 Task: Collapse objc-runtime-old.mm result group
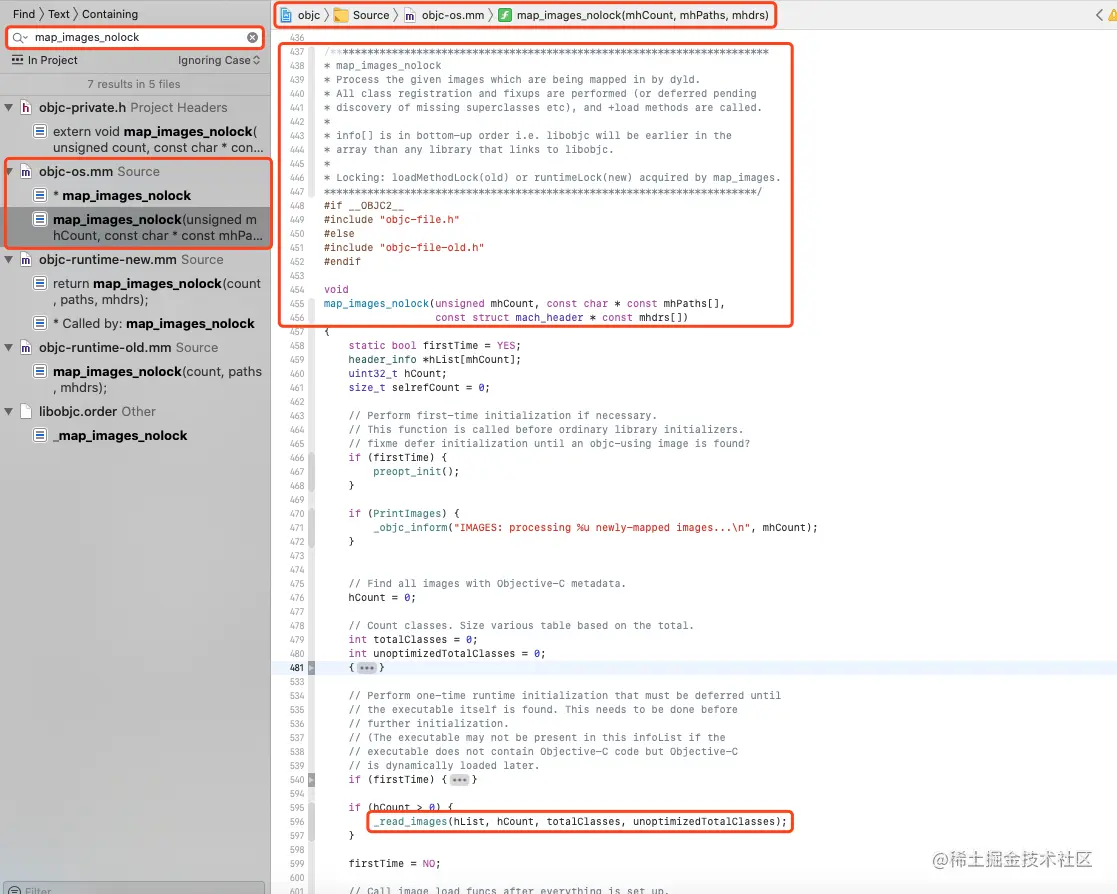click(x=9, y=348)
